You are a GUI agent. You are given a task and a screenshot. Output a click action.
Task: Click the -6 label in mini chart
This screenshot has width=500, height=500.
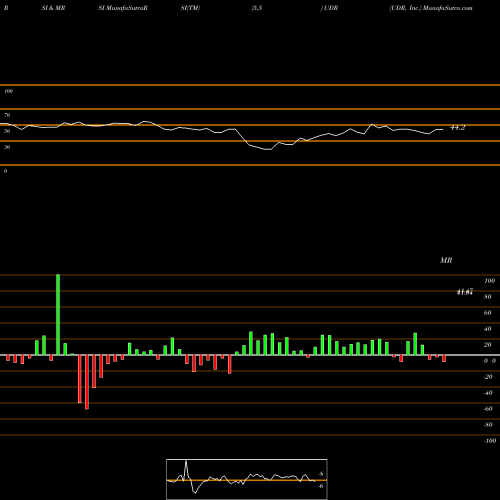[321, 486]
